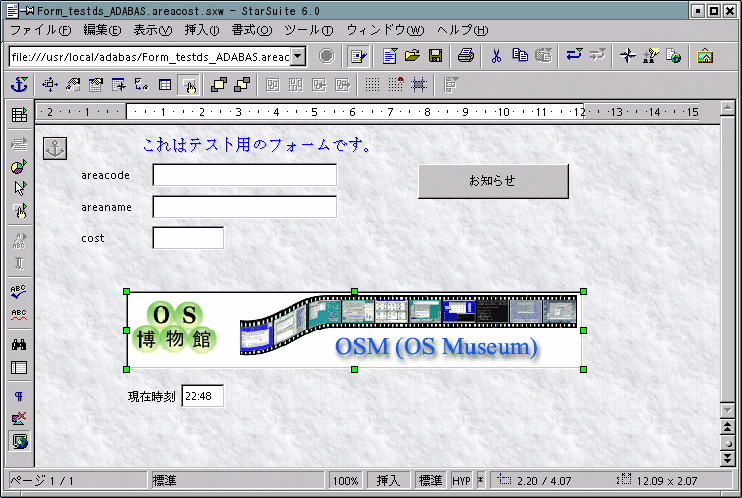Click the New document icon
The height and width of the screenshot is (498, 742).
(x=390, y=56)
